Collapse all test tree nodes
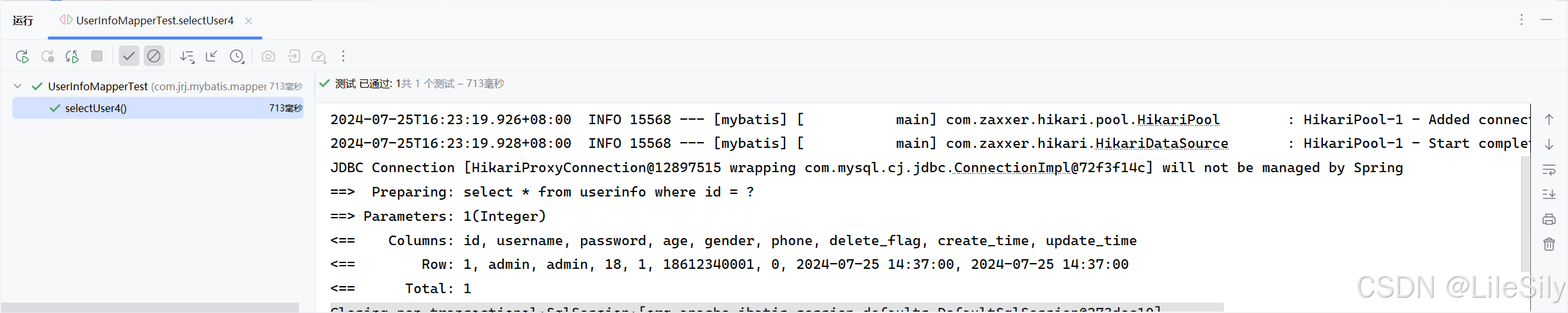1568x313 pixels. coord(211,56)
